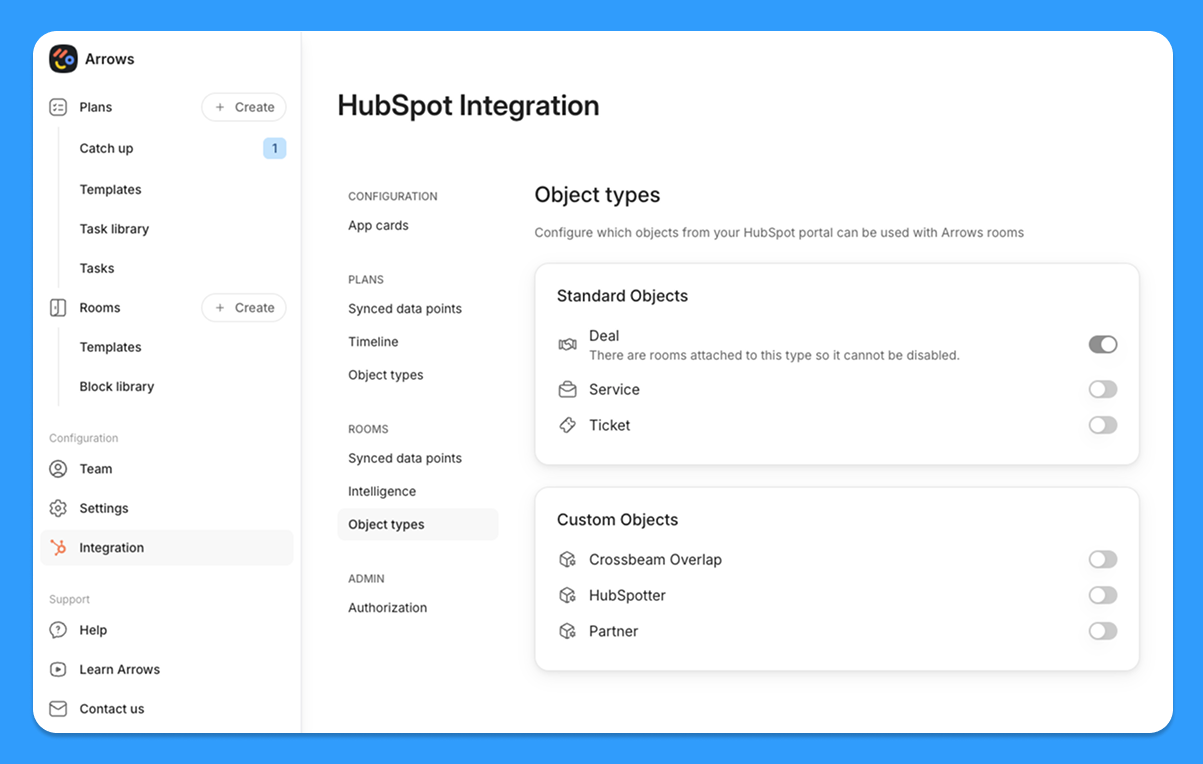Screen dimensions: 1203x764
Task: Open Settings in the sidebar
Action: coord(104,508)
